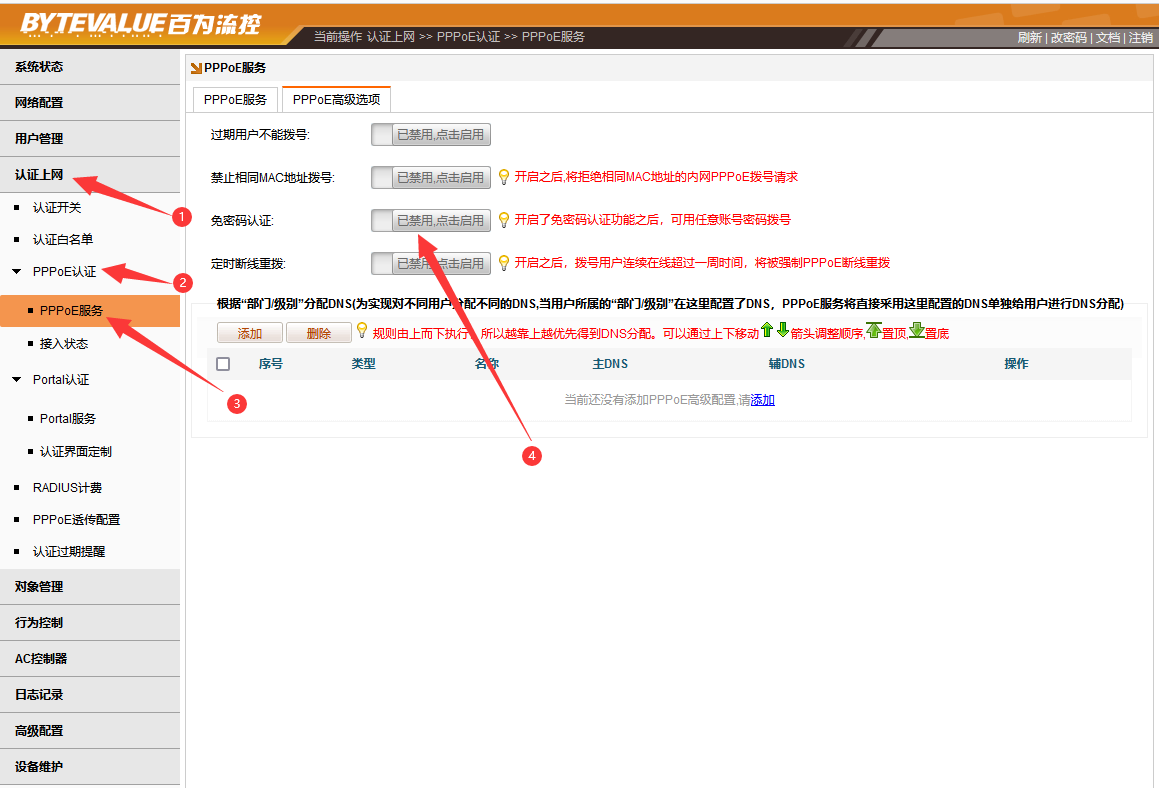Open 接入状态 in the sidebar
This screenshot has width=1159, height=788.
click(x=63, y=344)
